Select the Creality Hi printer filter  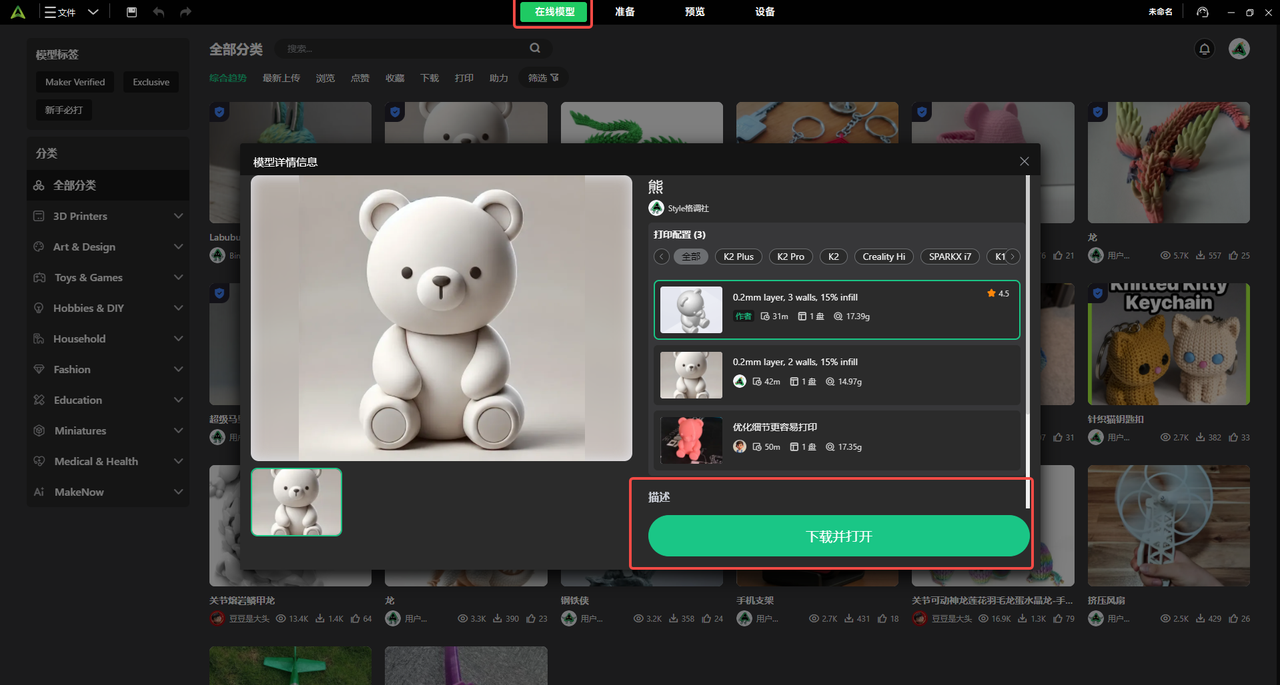tap(883, 257)
